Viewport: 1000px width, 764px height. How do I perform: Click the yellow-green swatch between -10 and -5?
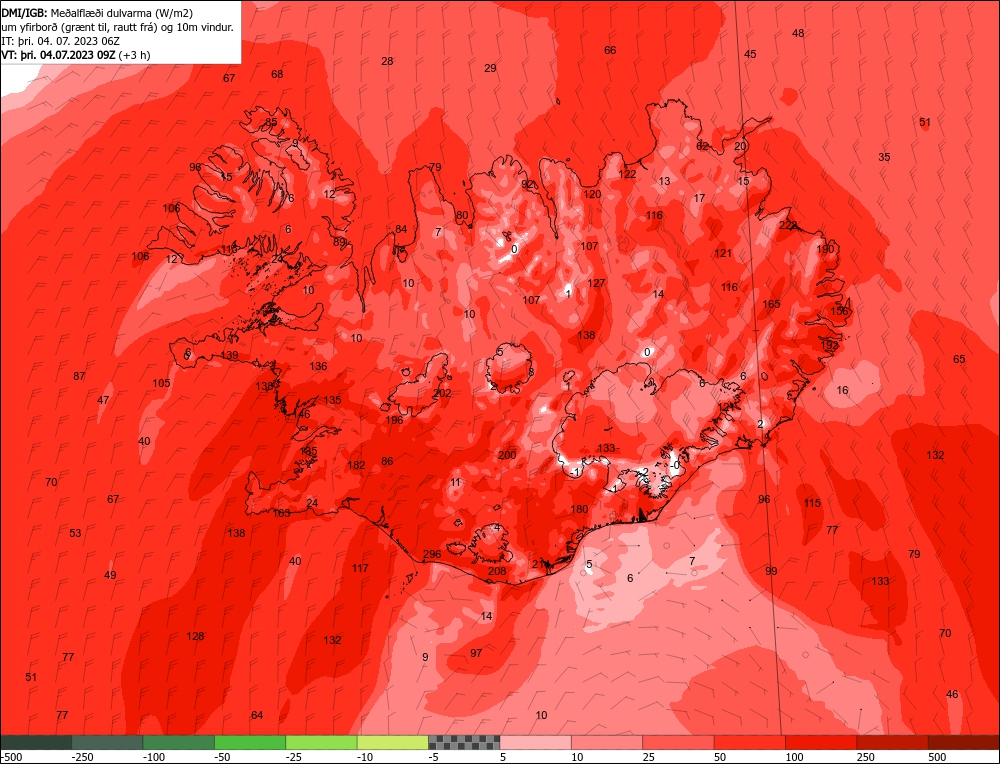pos(393,742)
